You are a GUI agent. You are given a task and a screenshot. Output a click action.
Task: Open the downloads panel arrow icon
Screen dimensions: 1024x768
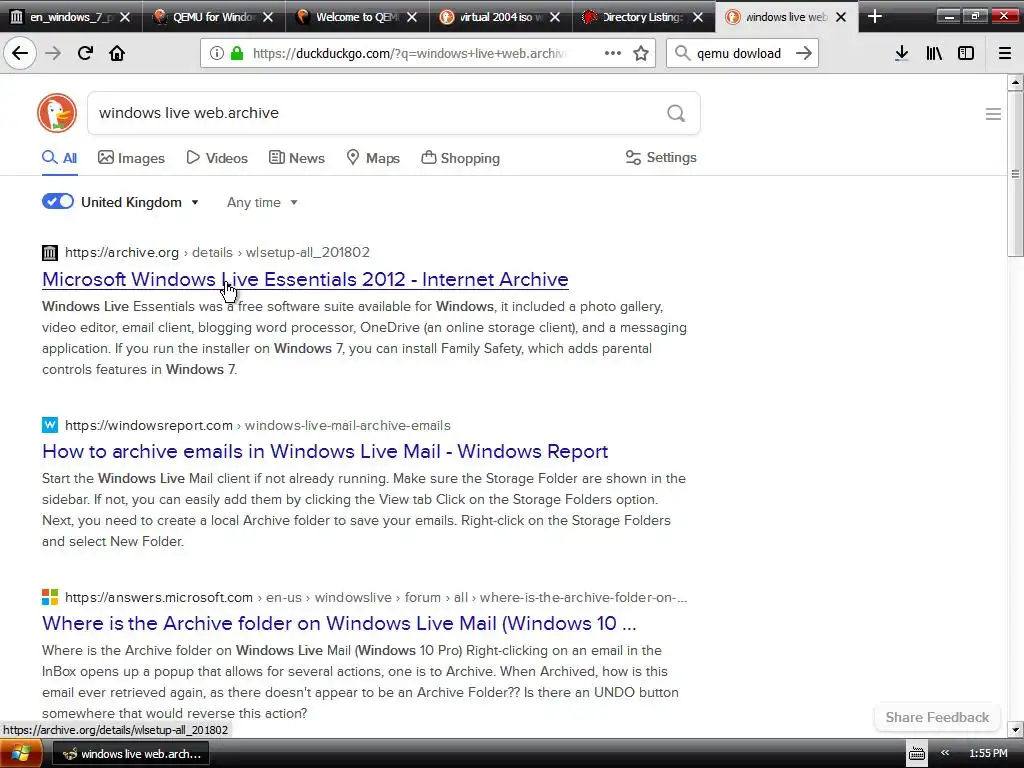901,53
